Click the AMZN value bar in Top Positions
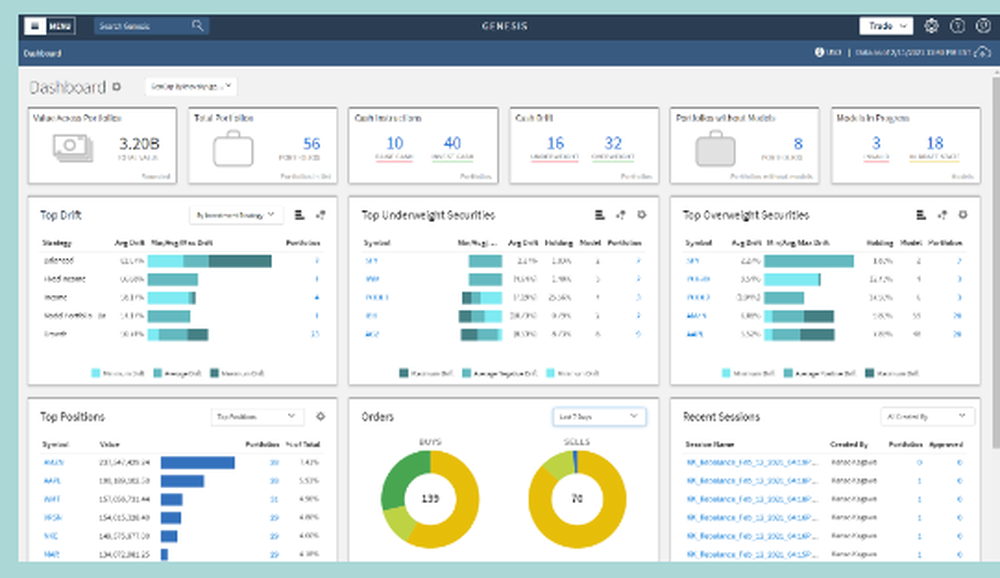 tap(198, 463)
